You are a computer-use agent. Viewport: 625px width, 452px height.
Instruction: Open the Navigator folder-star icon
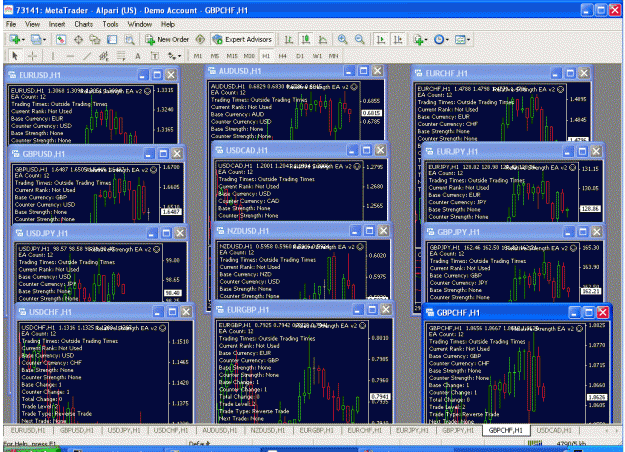95,39
